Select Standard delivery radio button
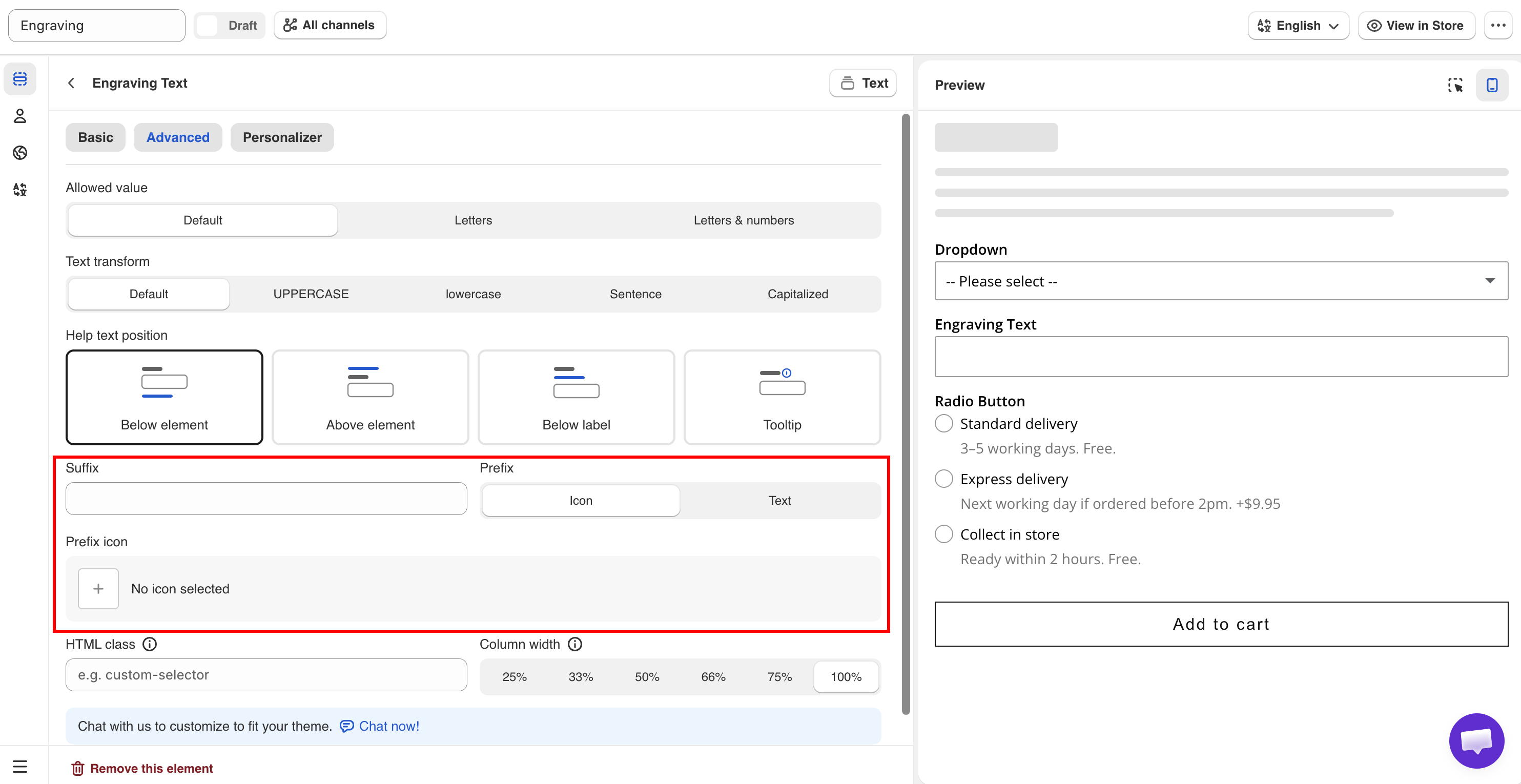1521x784 pixels. [x=943, y=424]
